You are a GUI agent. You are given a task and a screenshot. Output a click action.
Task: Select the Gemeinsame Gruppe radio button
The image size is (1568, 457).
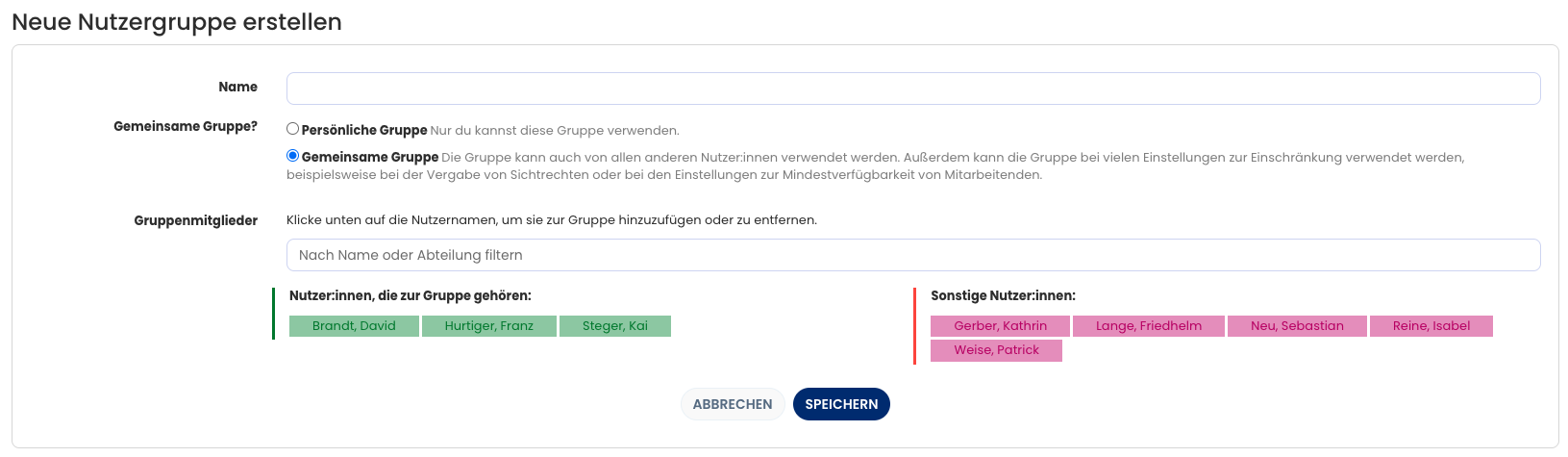tap(292, 156)
